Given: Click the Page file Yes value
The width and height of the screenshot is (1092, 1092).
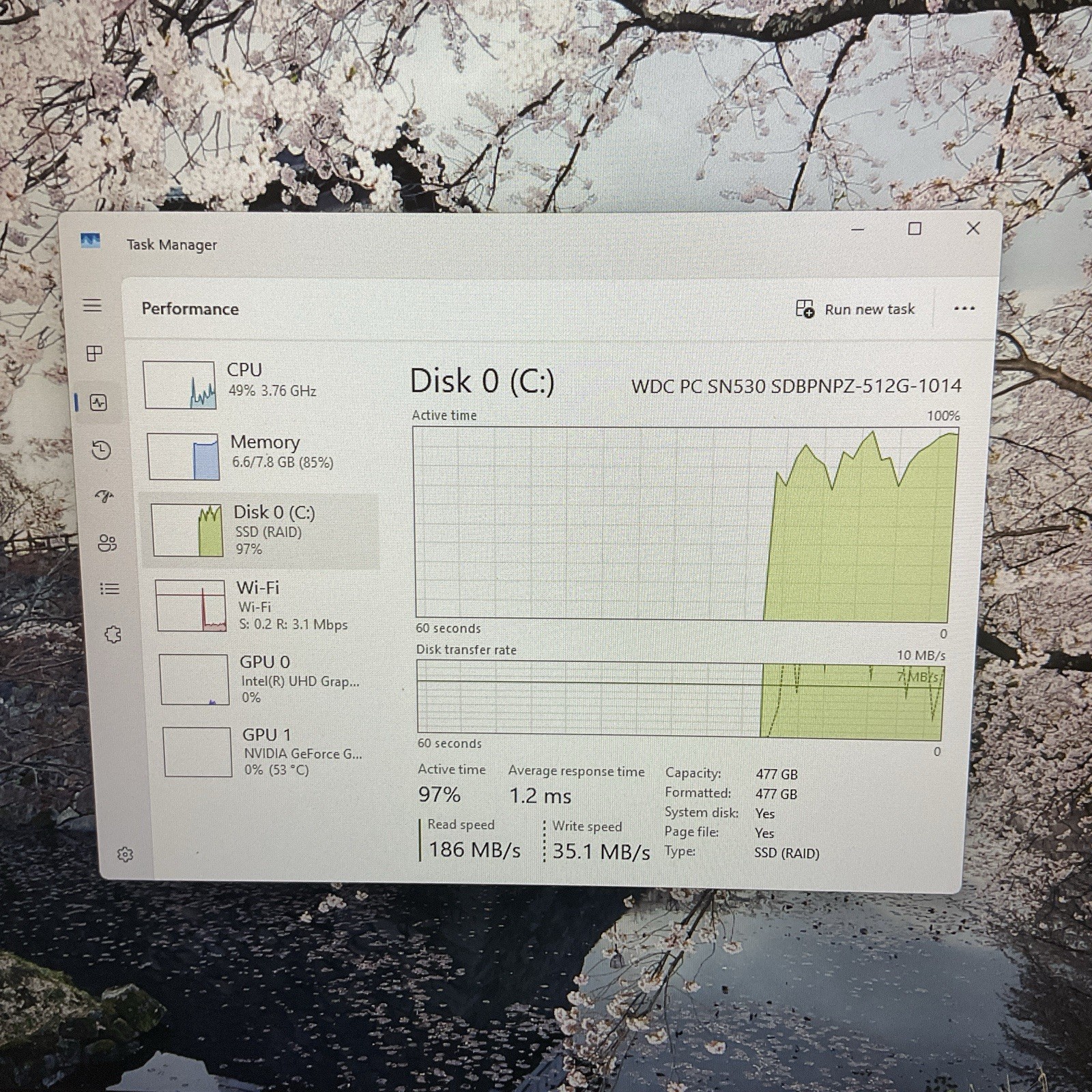Looking at the screenshot, I should tap(764, 833).
